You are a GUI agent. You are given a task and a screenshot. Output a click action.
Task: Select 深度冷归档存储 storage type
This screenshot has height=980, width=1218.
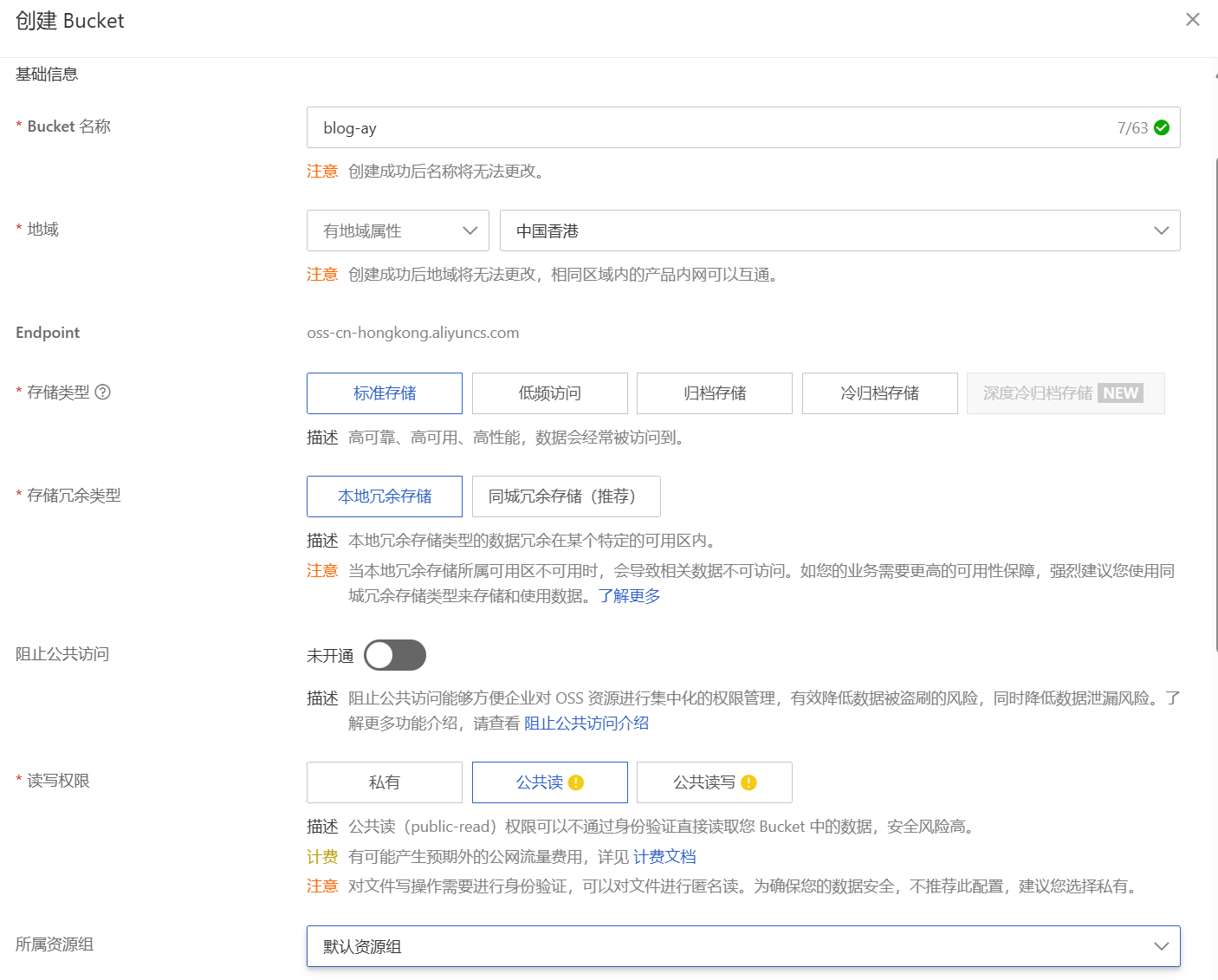pos(1066,393)
